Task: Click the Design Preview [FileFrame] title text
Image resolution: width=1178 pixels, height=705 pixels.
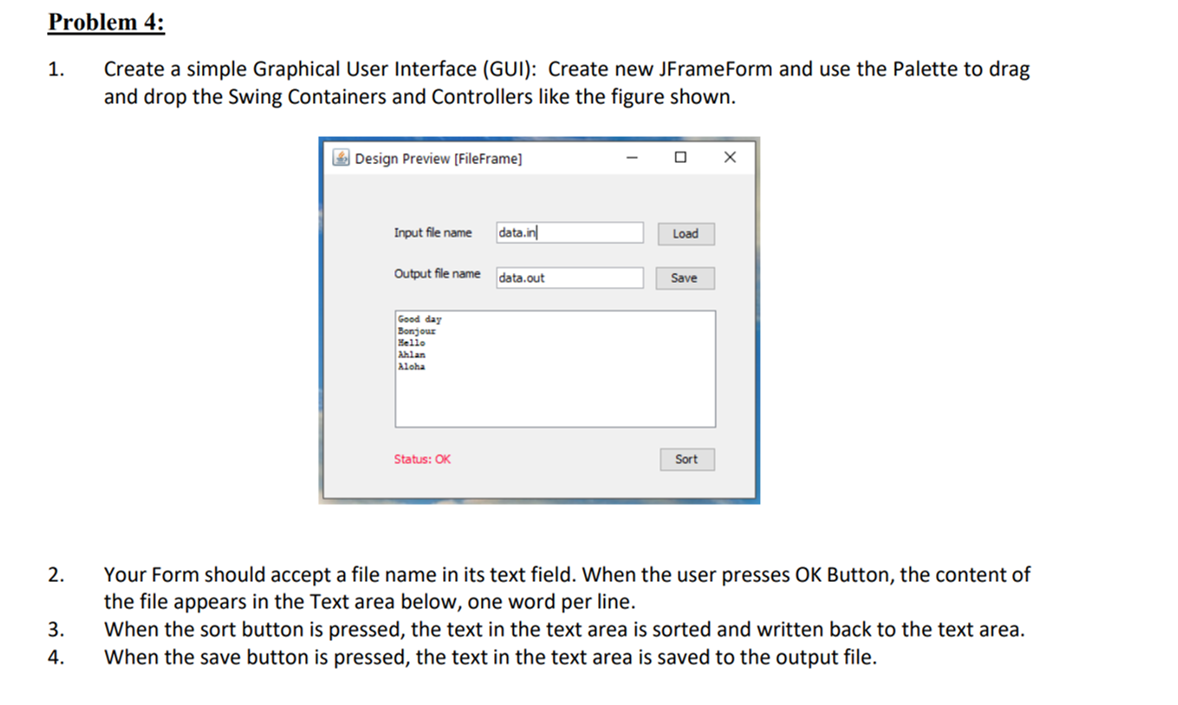Action: point(437,157)
